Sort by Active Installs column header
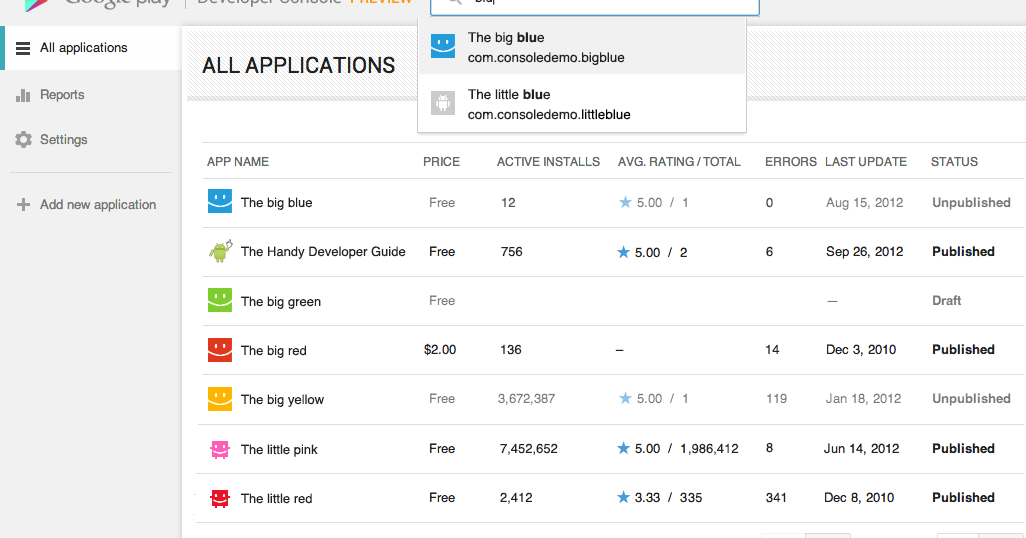This screenshot has width=1026, height=538. pyautogui.click(x=548, y=161)
